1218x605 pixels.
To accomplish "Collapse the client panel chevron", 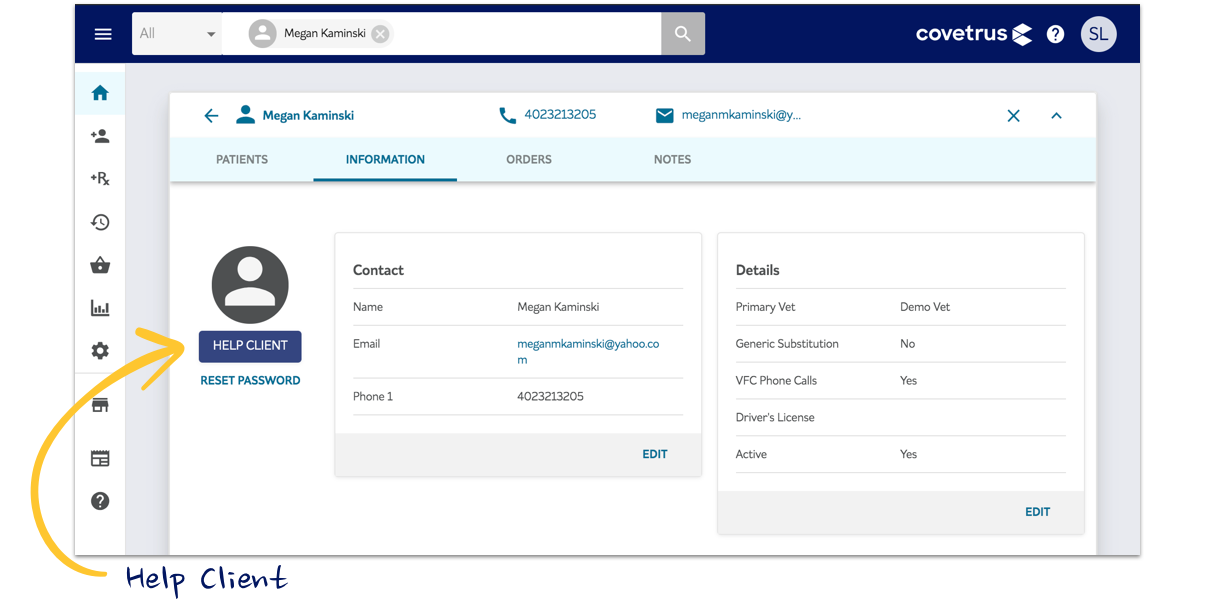I will (x=1056, y=116).
